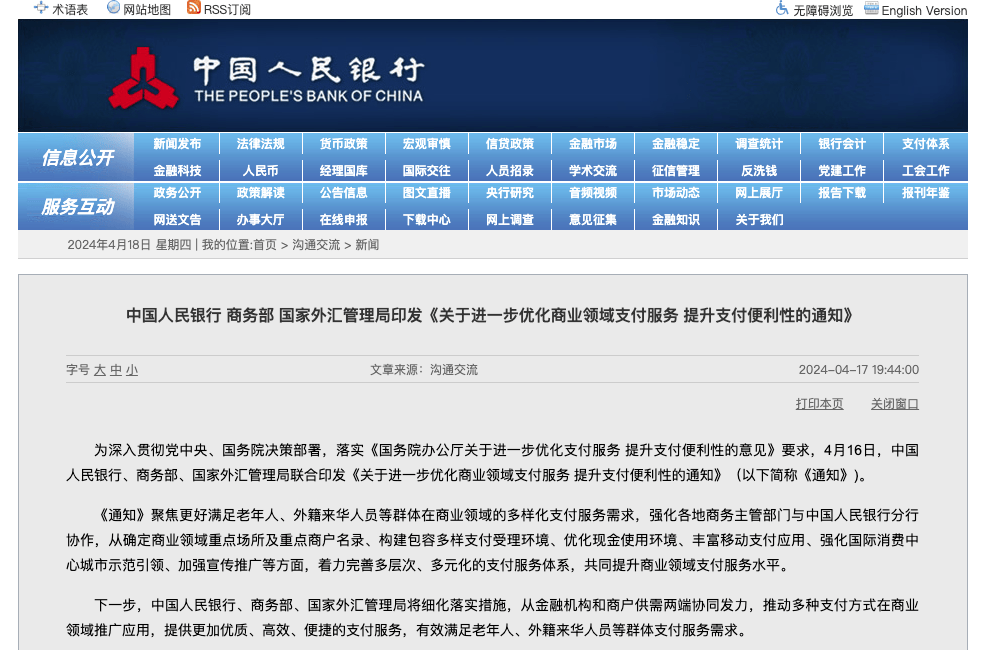Screen dimensions: 986x650
Task: Open 报告下载 menu item
Action: 842,193
